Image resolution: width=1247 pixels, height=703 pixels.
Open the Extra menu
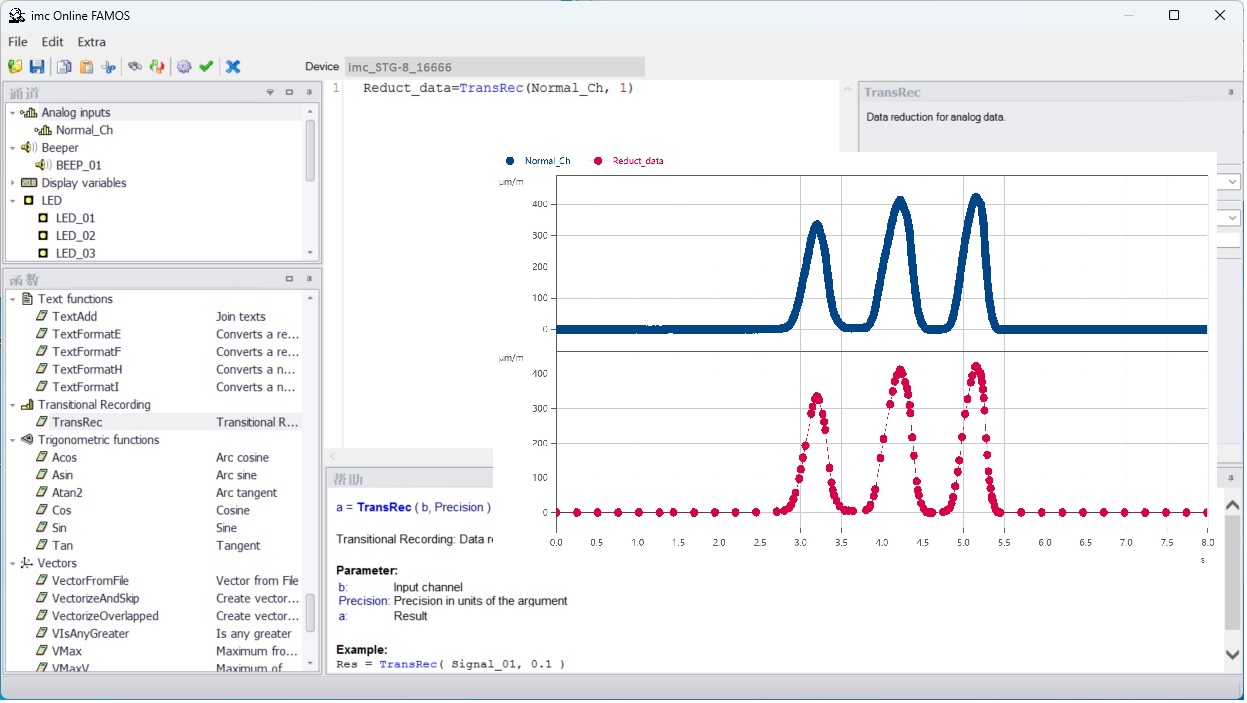(91, 42)
